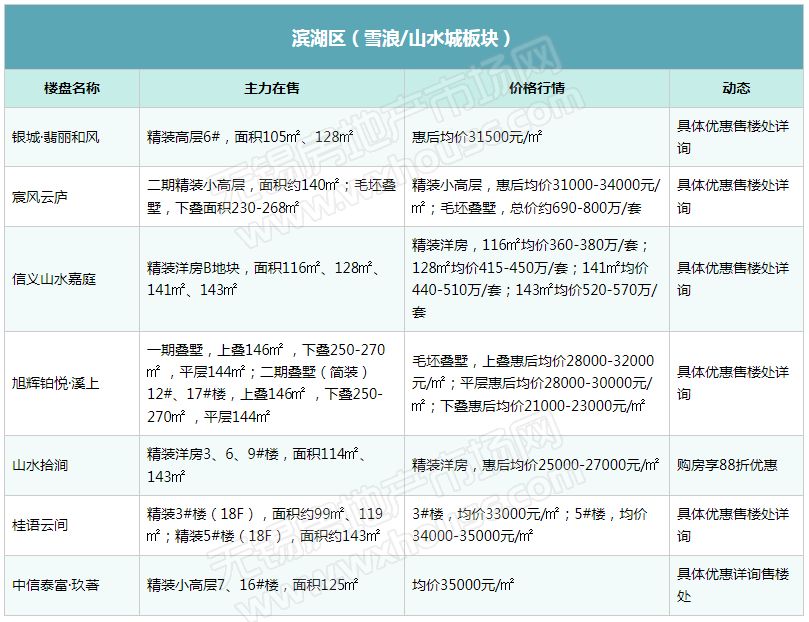Click the 精装洋房3、6、9#楼 units cell

click(260, 465)
